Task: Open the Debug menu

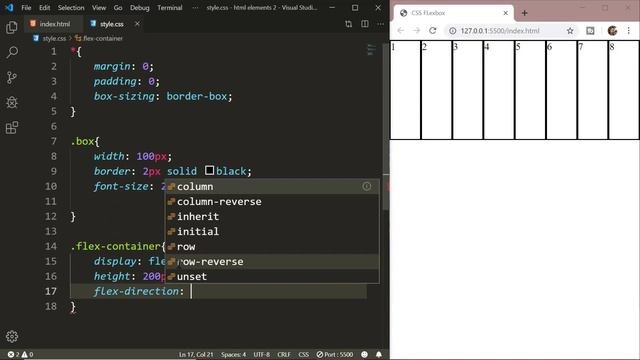Action: pos(140,8)
